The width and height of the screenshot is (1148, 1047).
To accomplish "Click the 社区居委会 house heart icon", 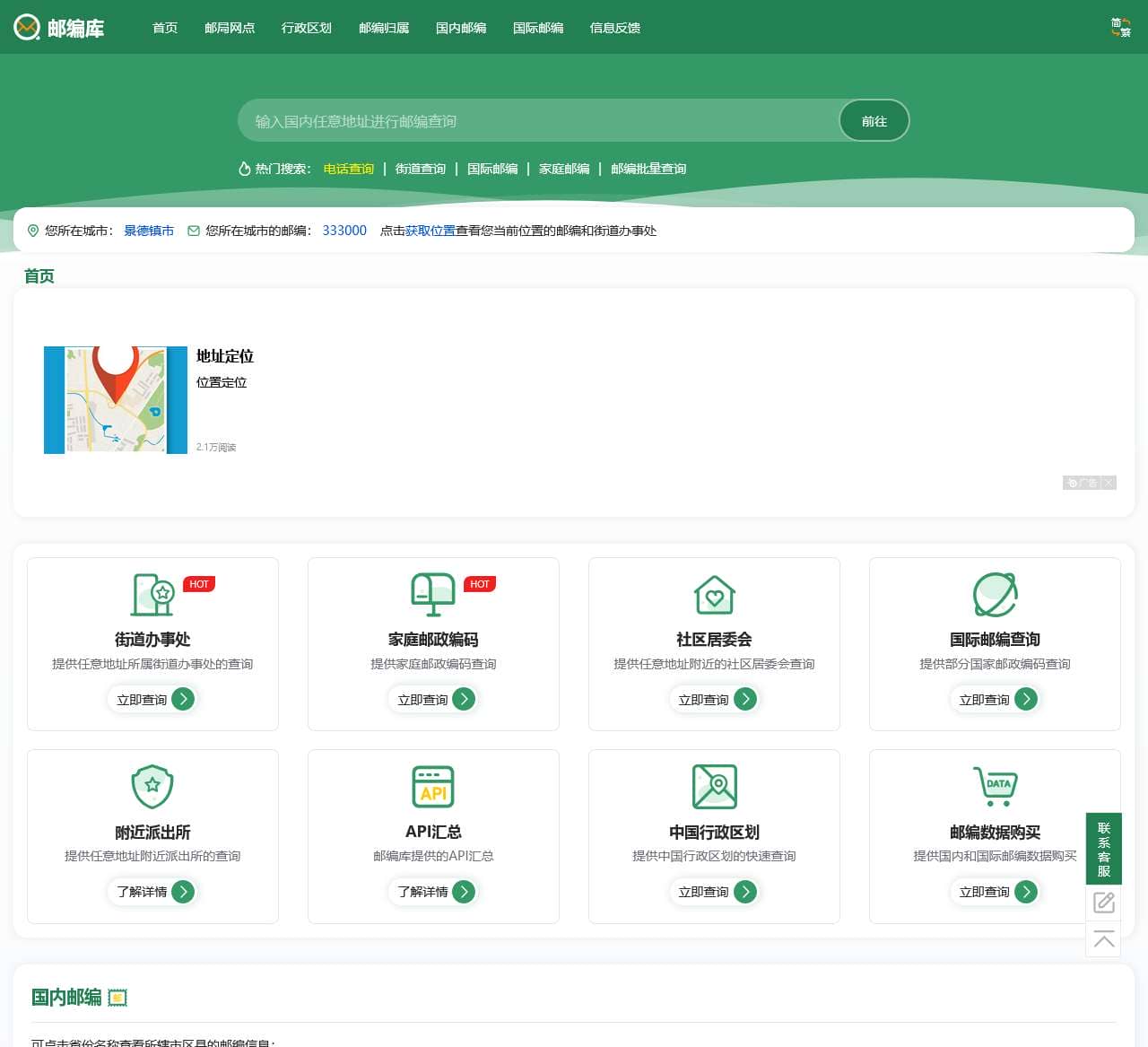I will point(714,594).
